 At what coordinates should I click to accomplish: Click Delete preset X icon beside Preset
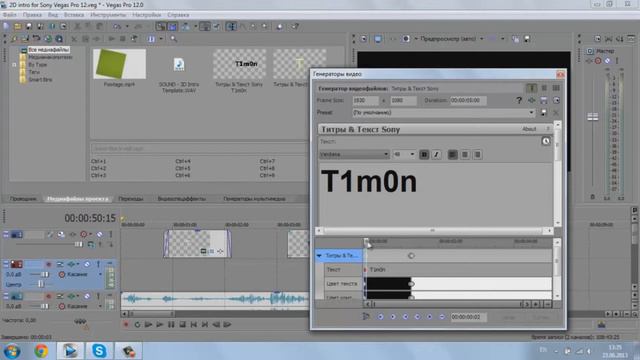tap(556, 113)
